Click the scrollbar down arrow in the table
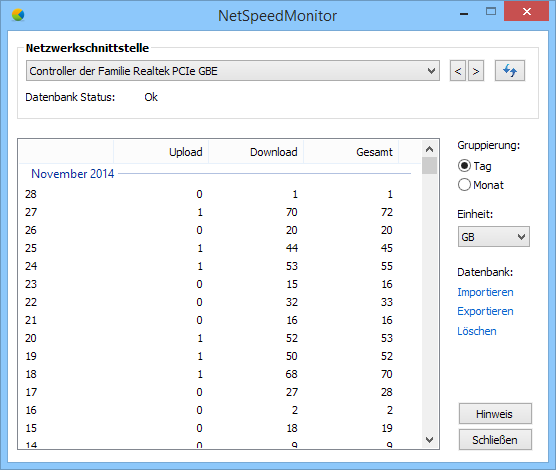This screenshot has height=470, width=556. coord(429,440)
